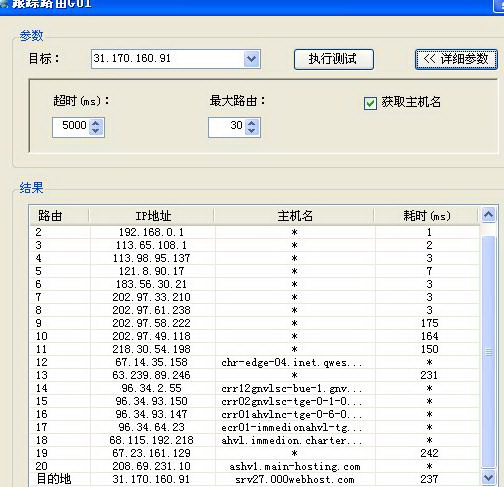Click the results scrollbar up arrow
Viewport: 504px width, 487px height.
488,215
